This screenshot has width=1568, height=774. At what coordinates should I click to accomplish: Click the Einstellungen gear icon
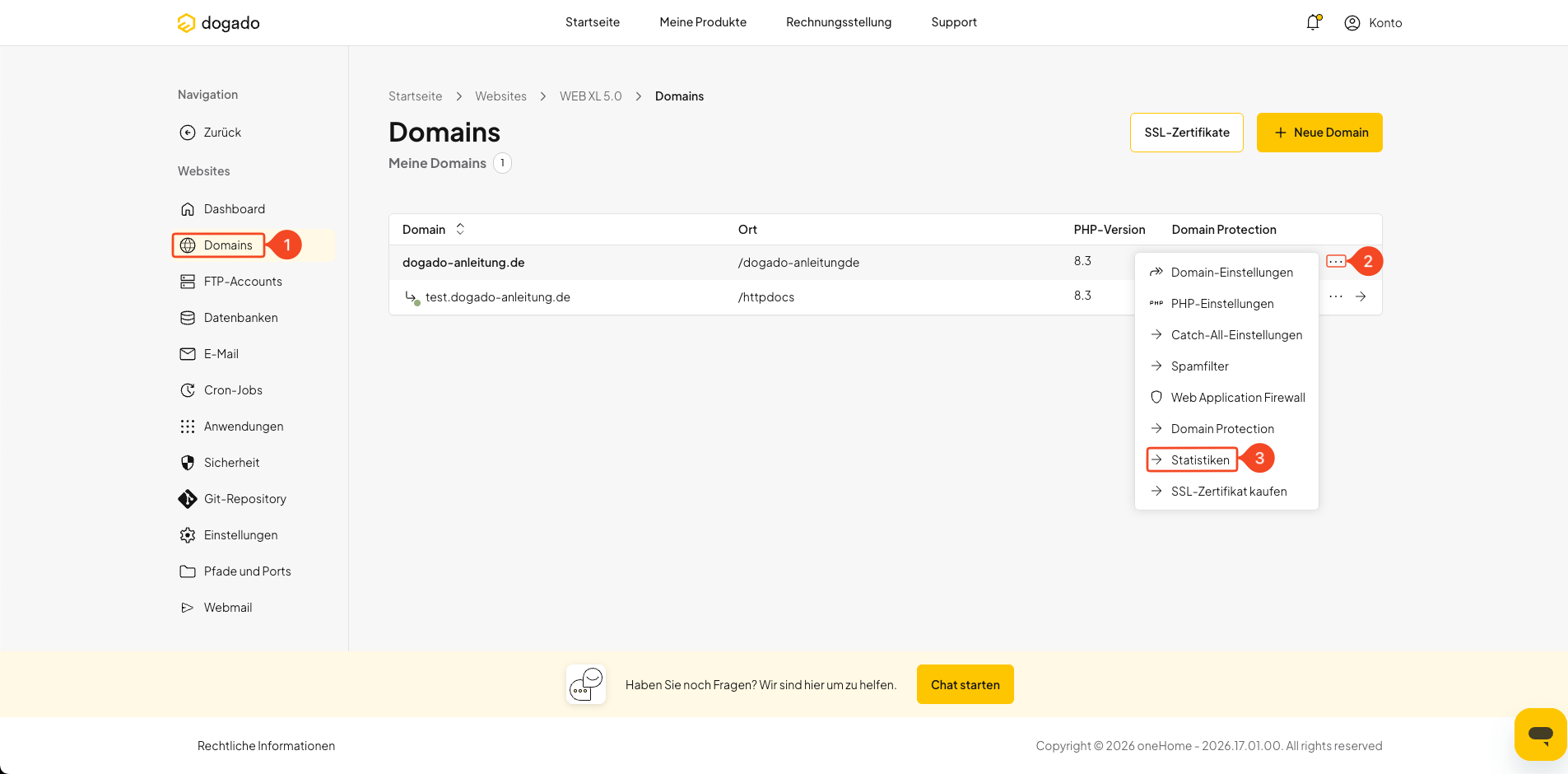coord(188,535)
